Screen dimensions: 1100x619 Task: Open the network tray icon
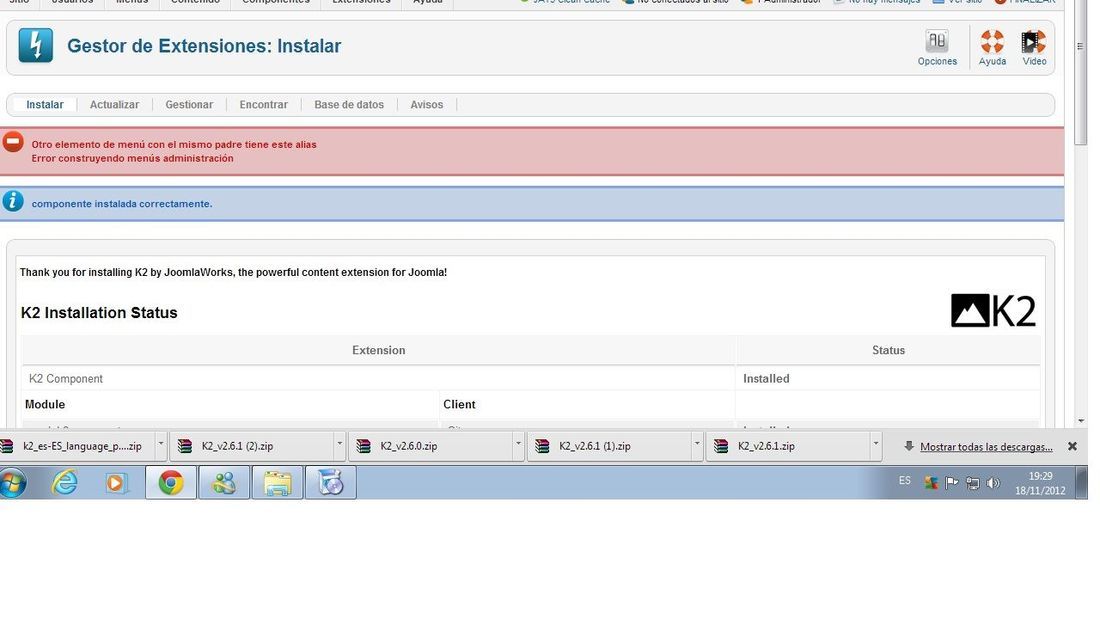972,483
